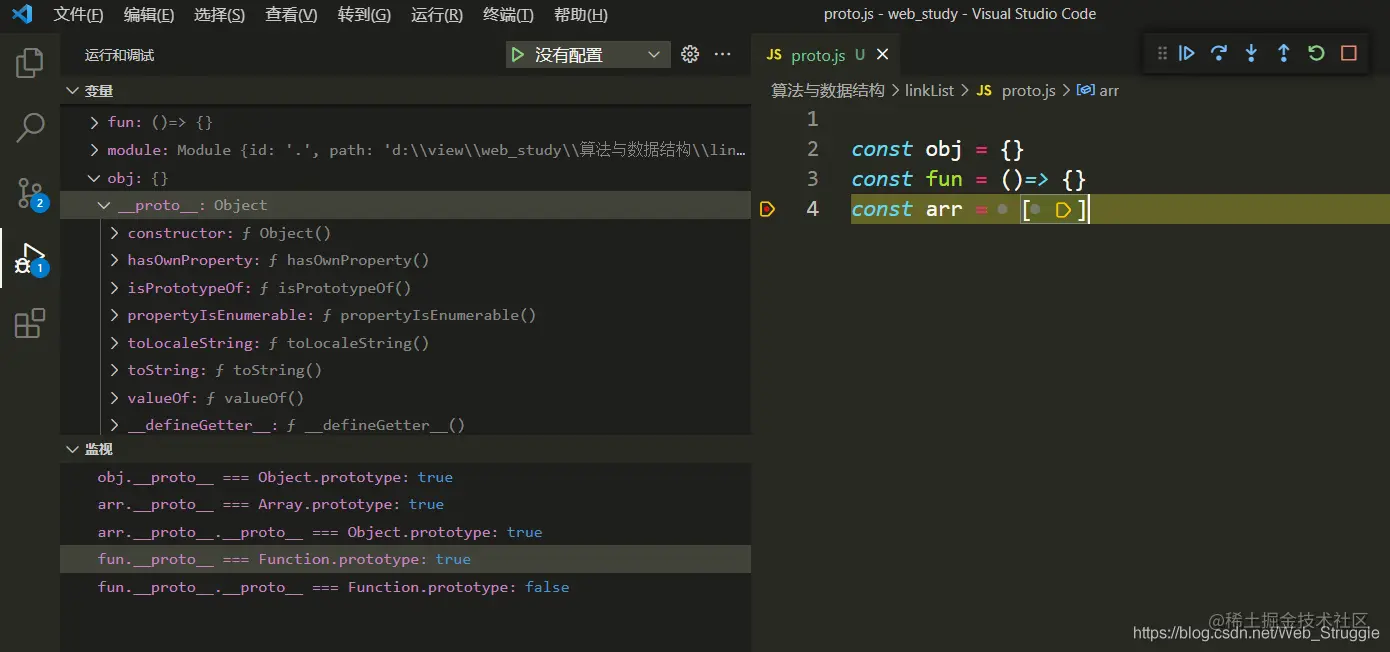
Task: Click the inline breakpoint inside the brackets
Action: click(x=1063, y=210)
